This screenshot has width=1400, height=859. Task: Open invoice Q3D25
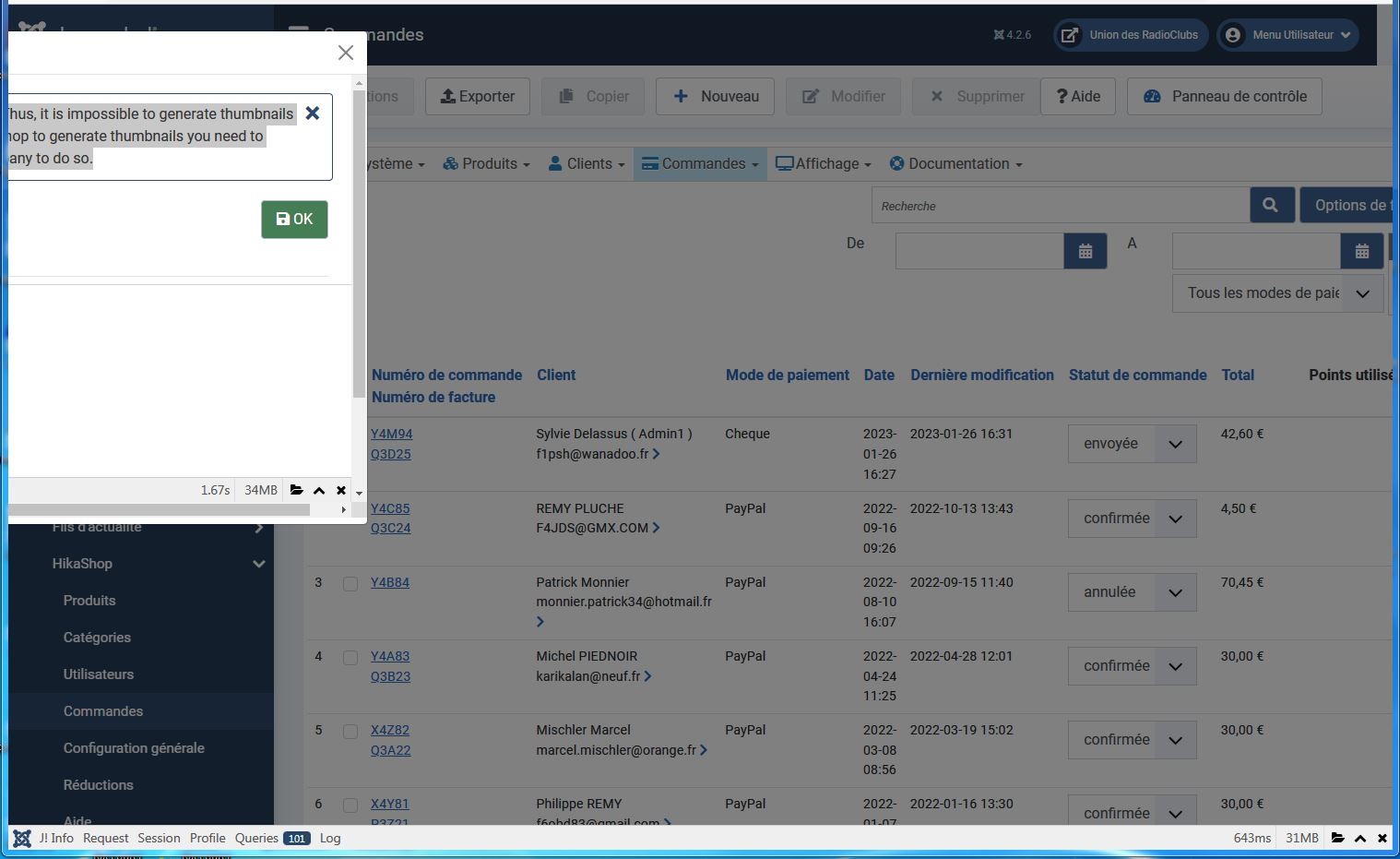point(391,454)
